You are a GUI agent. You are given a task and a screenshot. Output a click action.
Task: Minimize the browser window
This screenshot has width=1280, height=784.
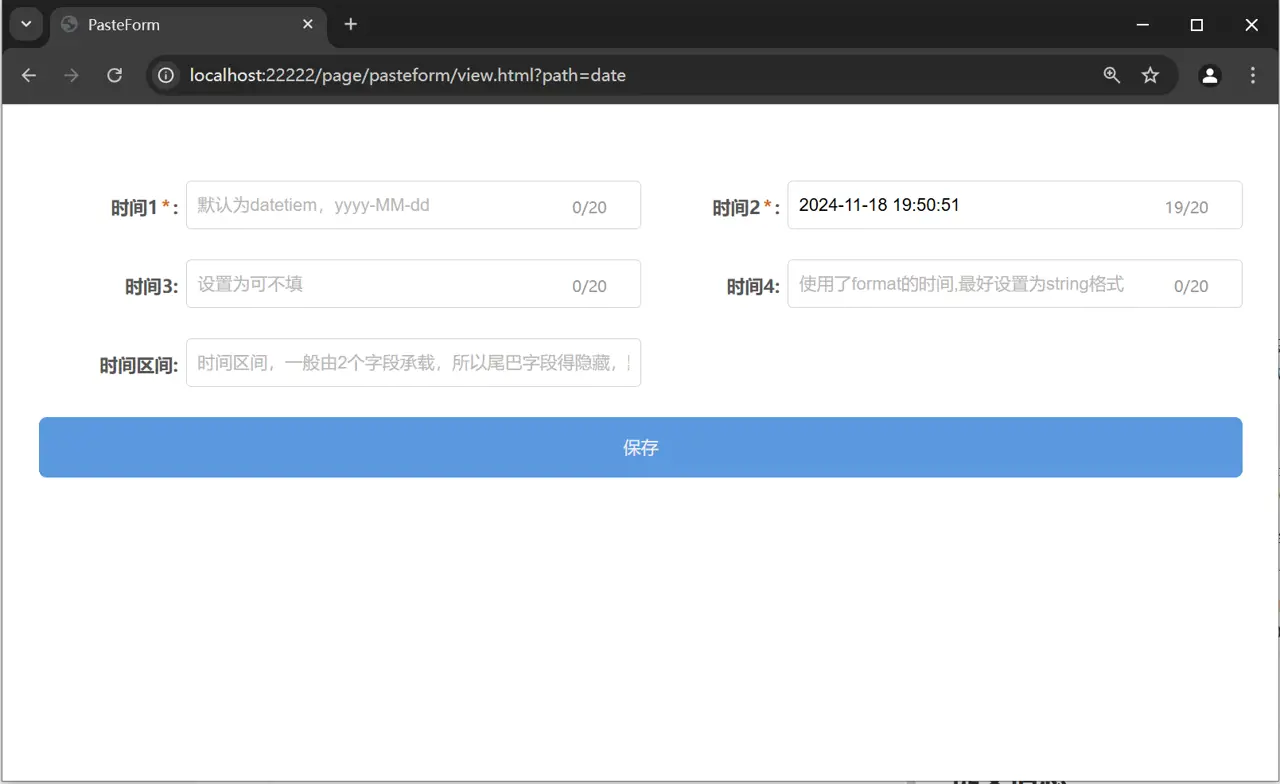click(x=1143, y=25)
